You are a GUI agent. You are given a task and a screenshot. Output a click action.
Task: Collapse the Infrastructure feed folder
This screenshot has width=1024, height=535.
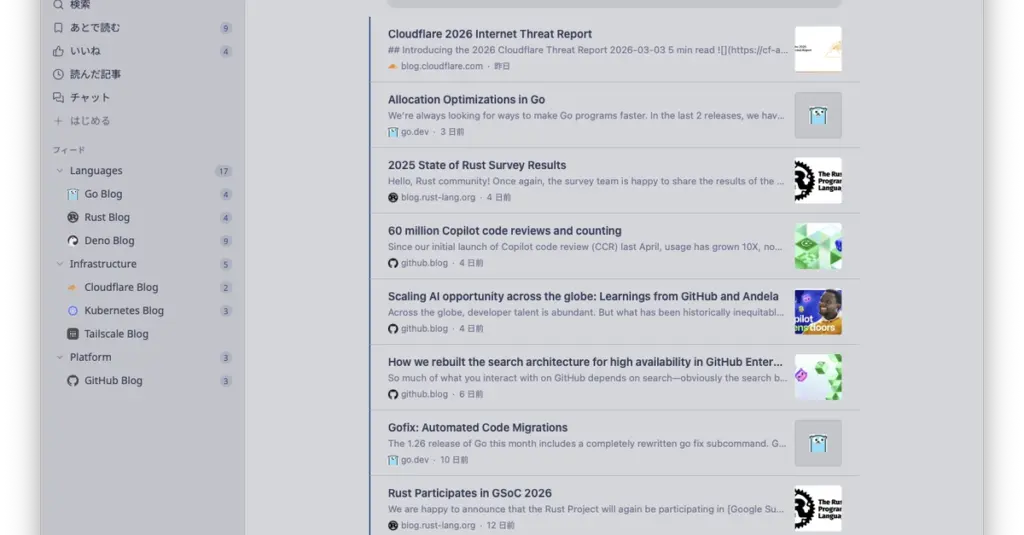click(59, 264)
